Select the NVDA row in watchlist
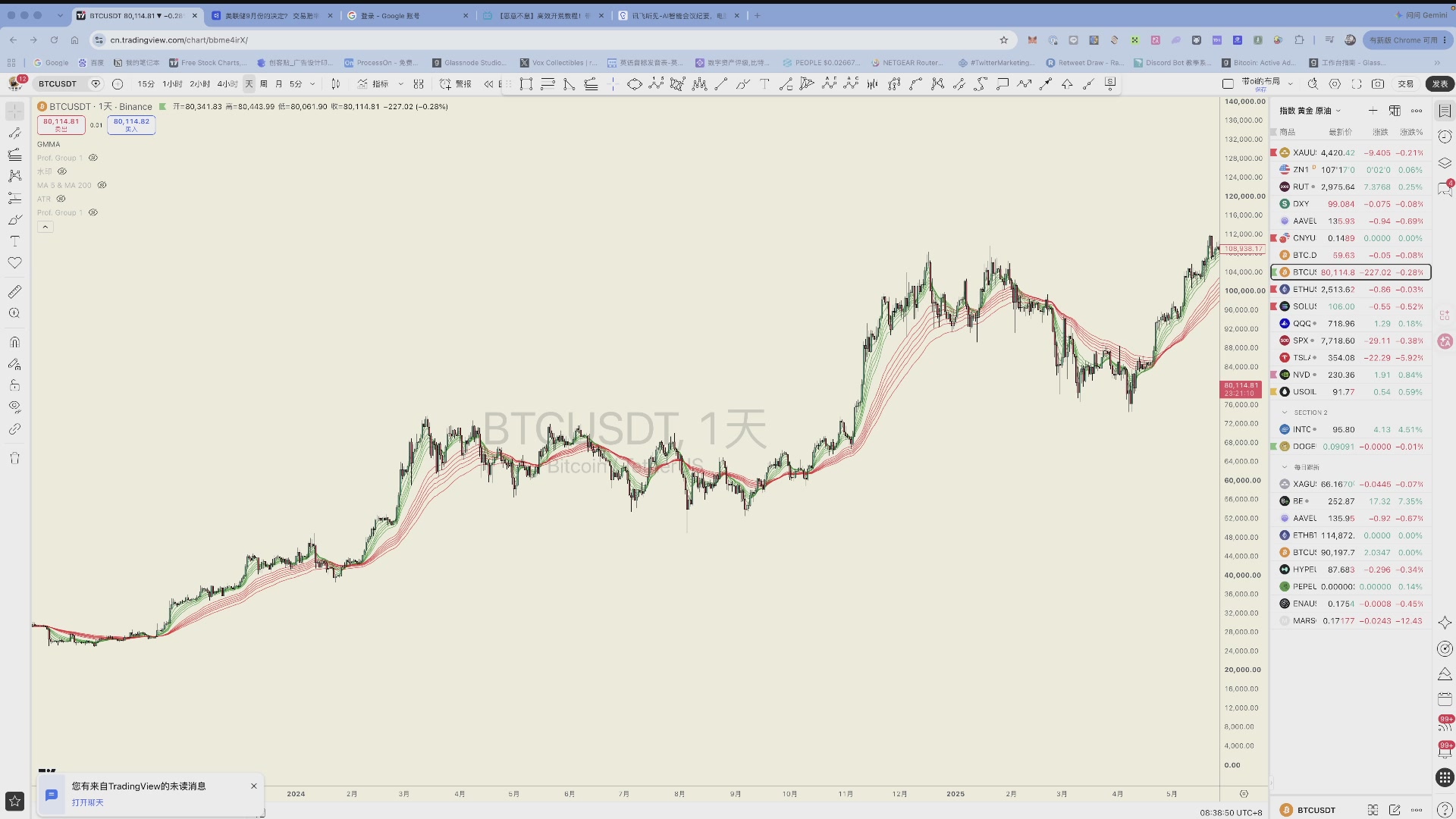Image resolution: width=1456 pixels, height=819 pixels. [x=1351, y=375]
